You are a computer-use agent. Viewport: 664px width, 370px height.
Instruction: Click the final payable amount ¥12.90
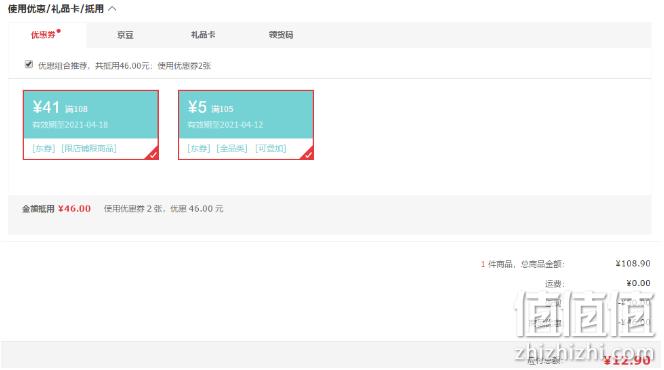(627, 360)
